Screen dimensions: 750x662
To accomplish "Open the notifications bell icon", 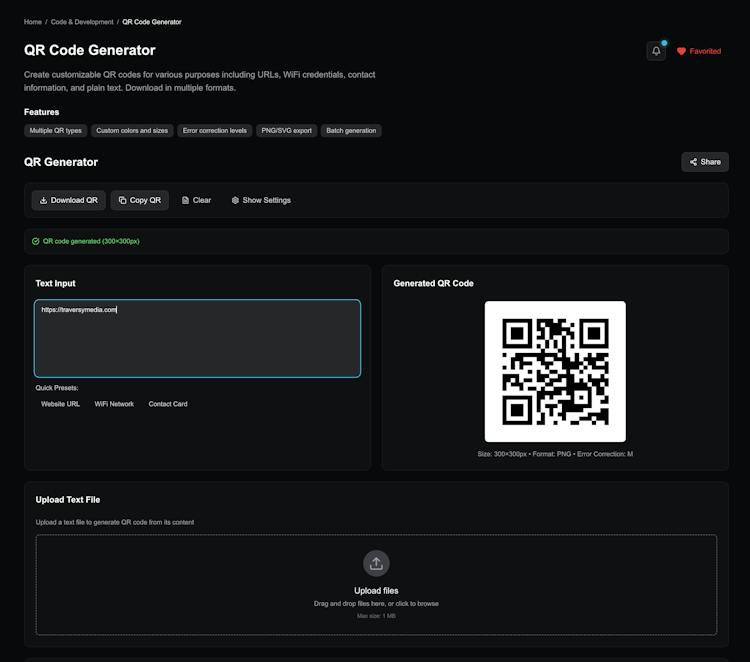I will point(656,51).
